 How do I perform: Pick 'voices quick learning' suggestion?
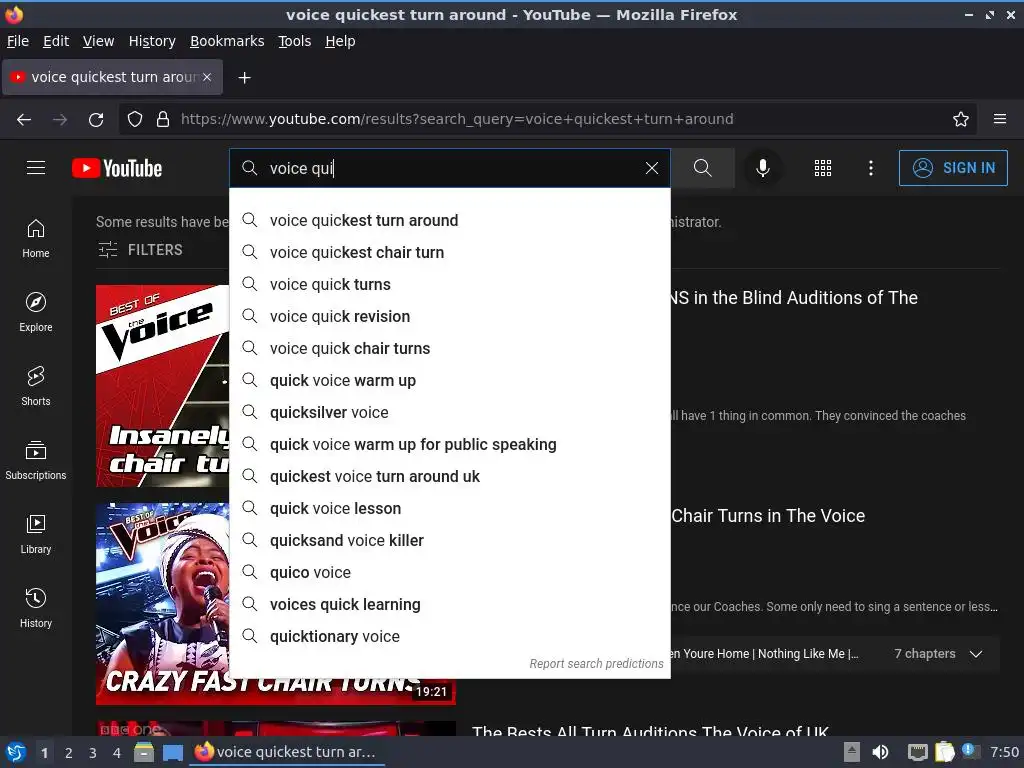pos(450,604)
